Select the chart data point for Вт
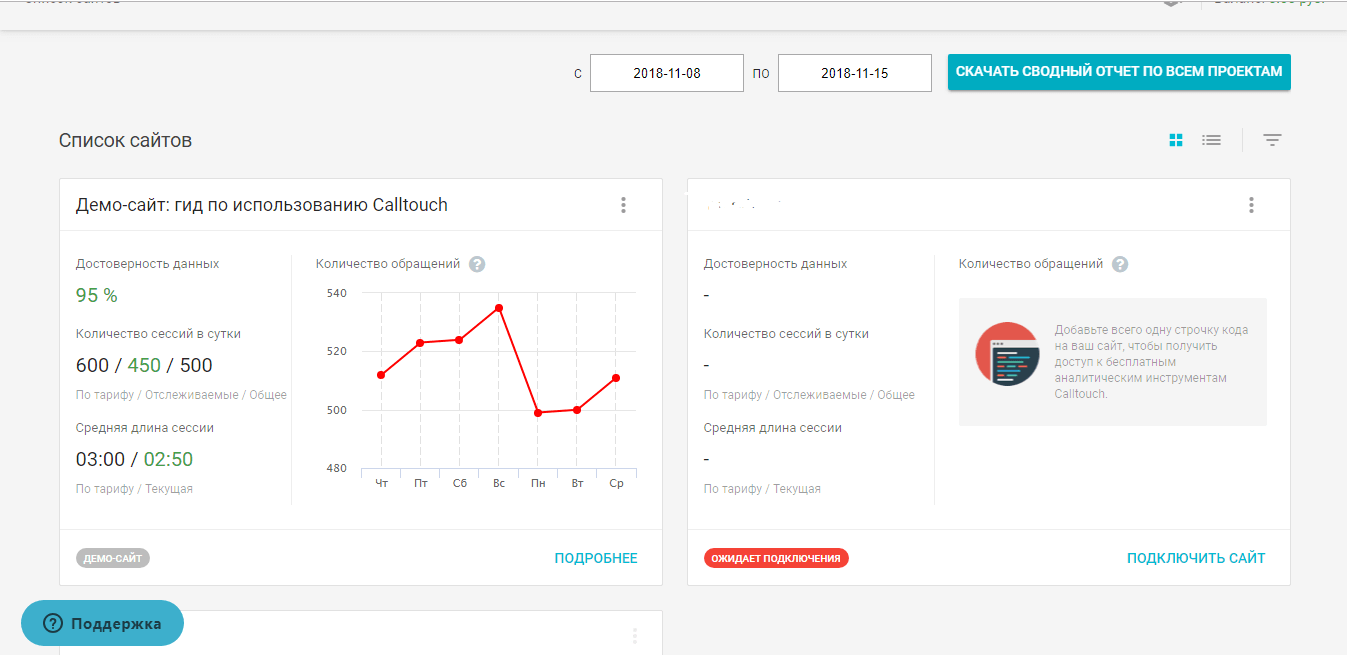The width and height of the screenshot is (1347, 655). [x=577, y=410]
